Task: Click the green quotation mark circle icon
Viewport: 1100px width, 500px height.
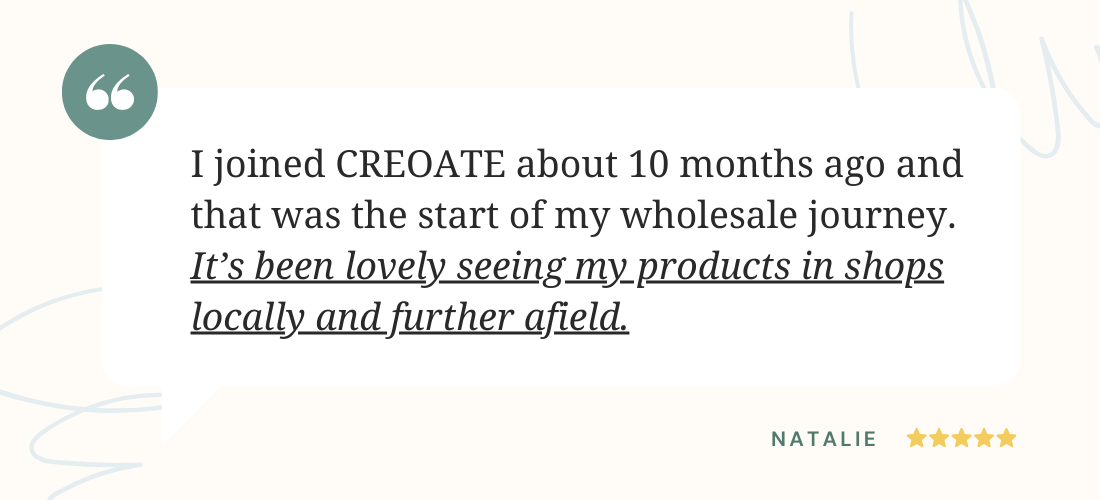Action: (x=110, y=92)
